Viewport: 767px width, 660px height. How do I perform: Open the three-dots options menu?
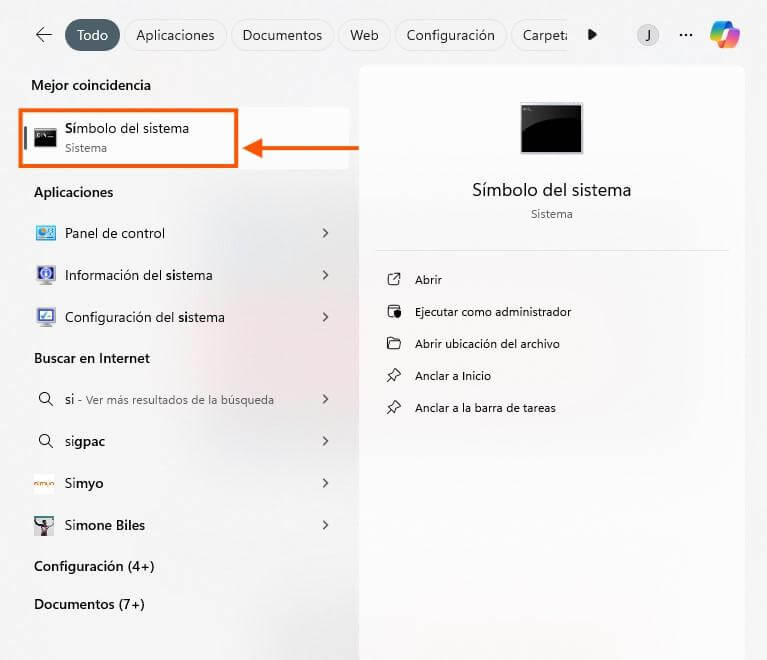point(686,35)
